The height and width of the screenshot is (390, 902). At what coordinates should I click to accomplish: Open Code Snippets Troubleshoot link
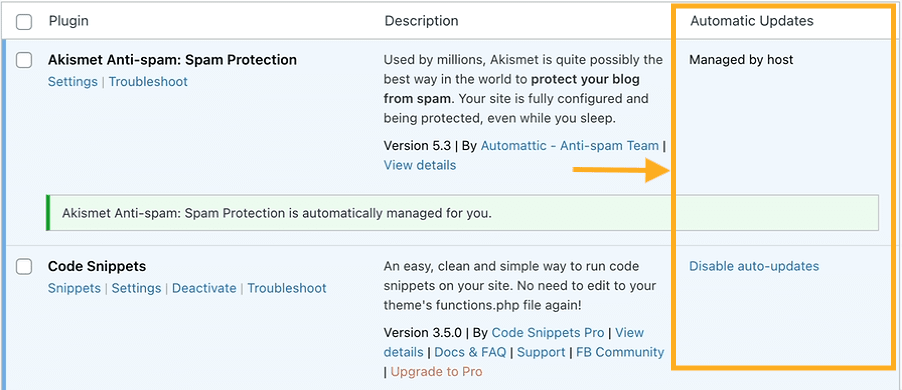[287, 288]
